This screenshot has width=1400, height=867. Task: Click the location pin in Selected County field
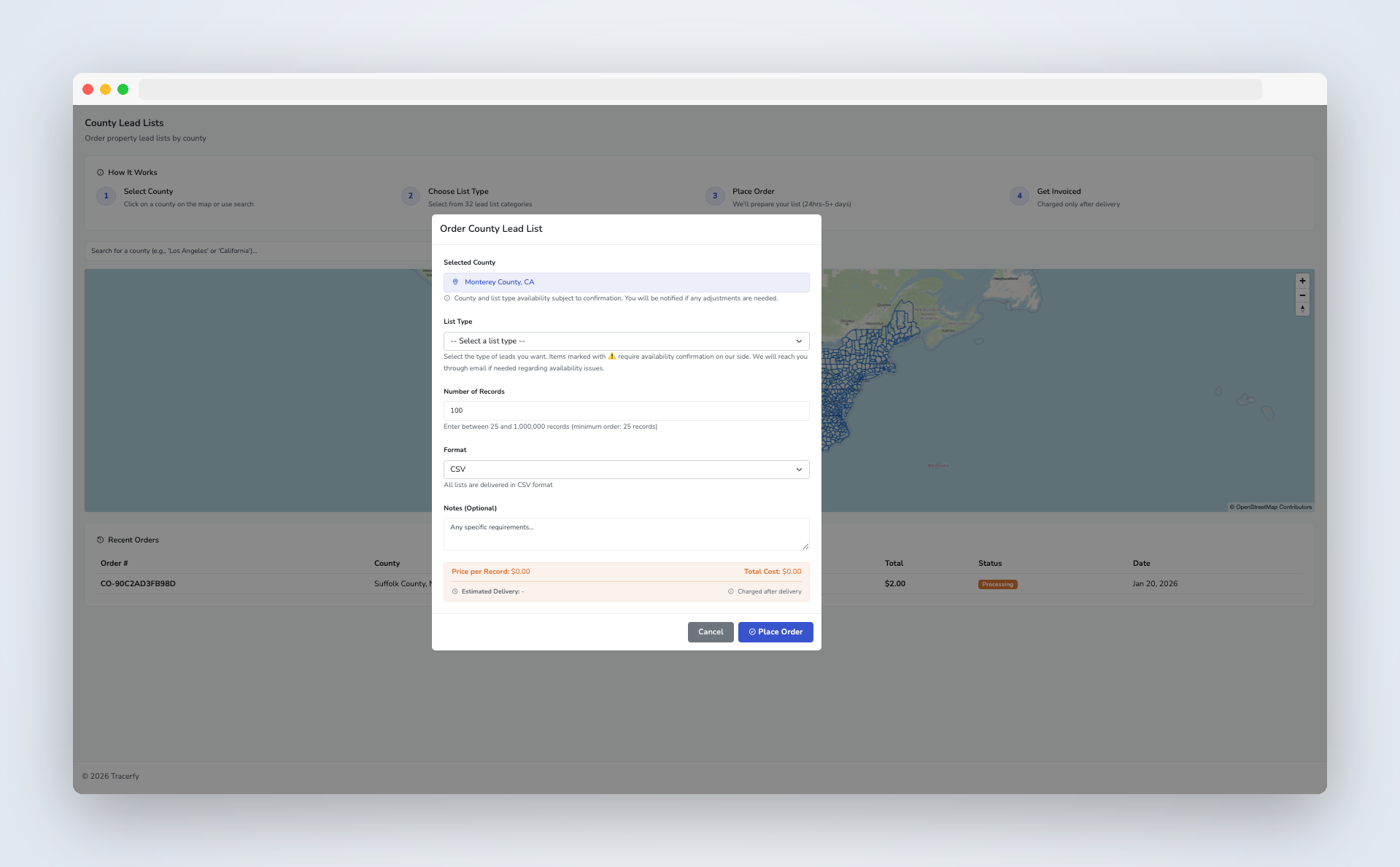(455, 282)
